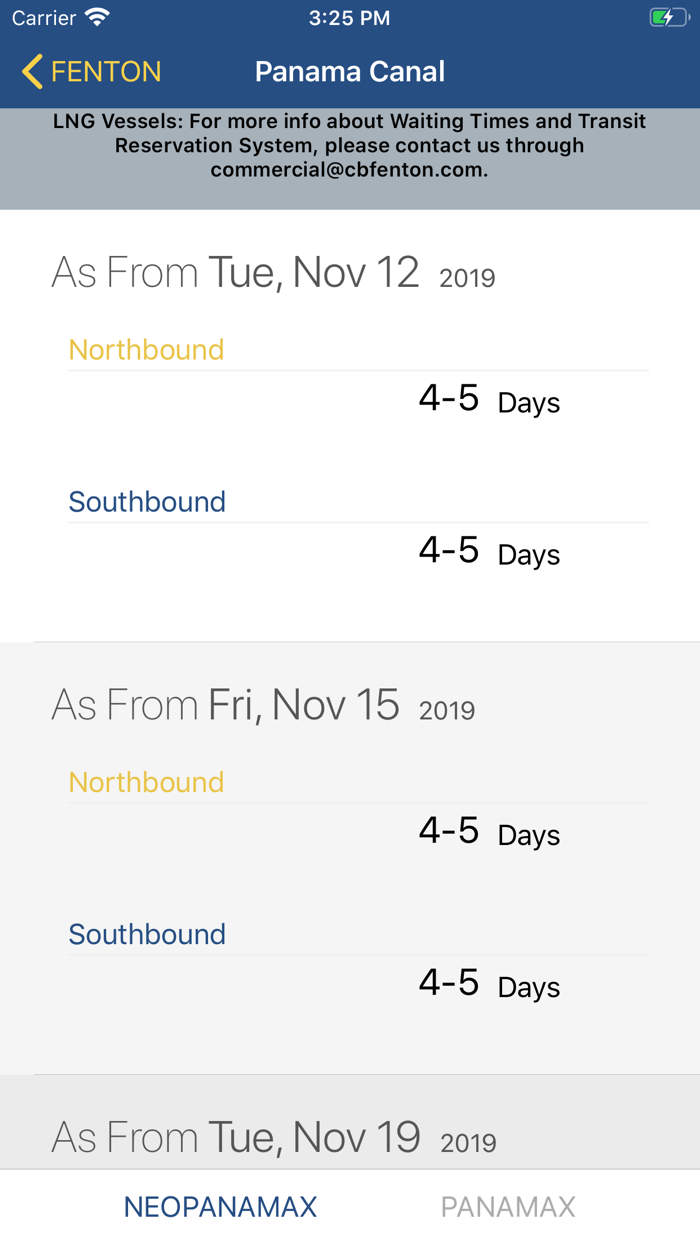
Task: Tap Northbound 4-5 Days value for Nov 15
Action: click(x=489, y=832)
